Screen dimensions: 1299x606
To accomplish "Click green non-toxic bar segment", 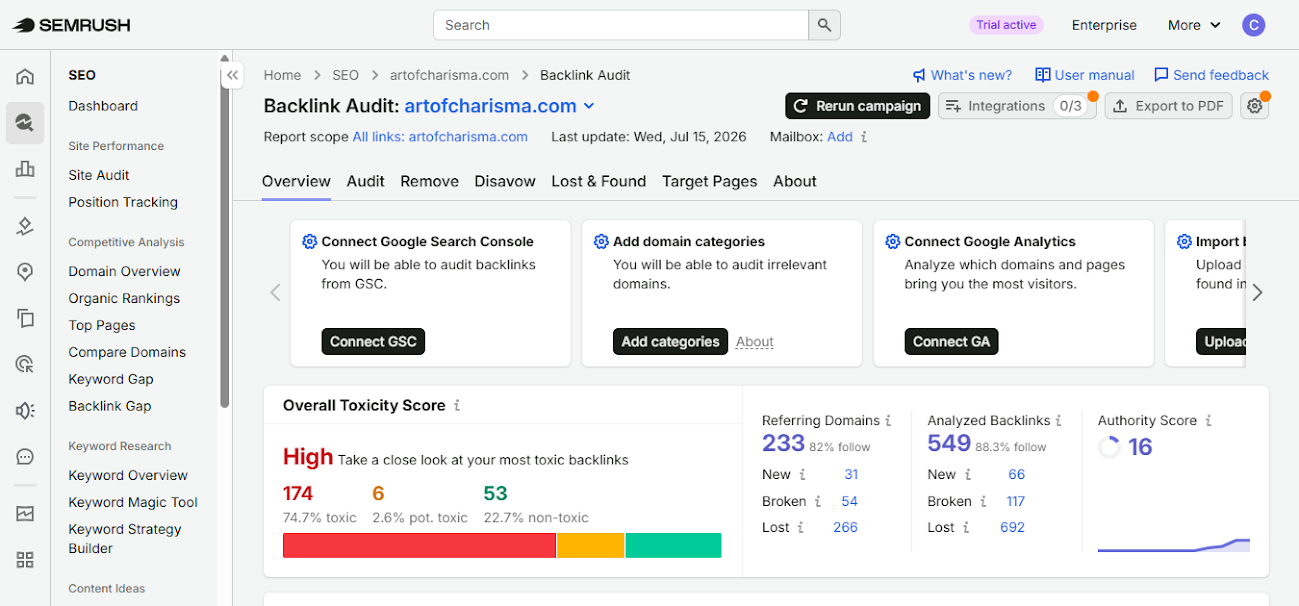I will [673, 545].
